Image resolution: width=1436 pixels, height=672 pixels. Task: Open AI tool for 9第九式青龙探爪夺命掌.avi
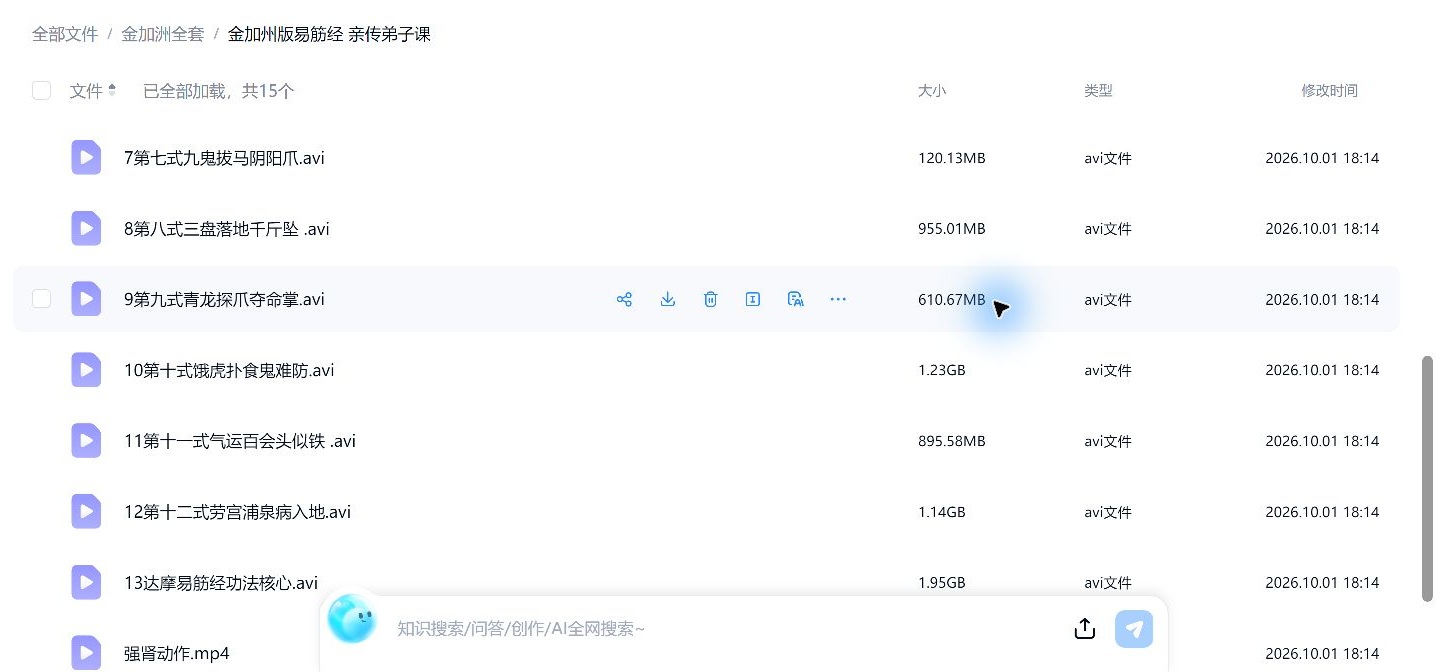tap(796, 299)
